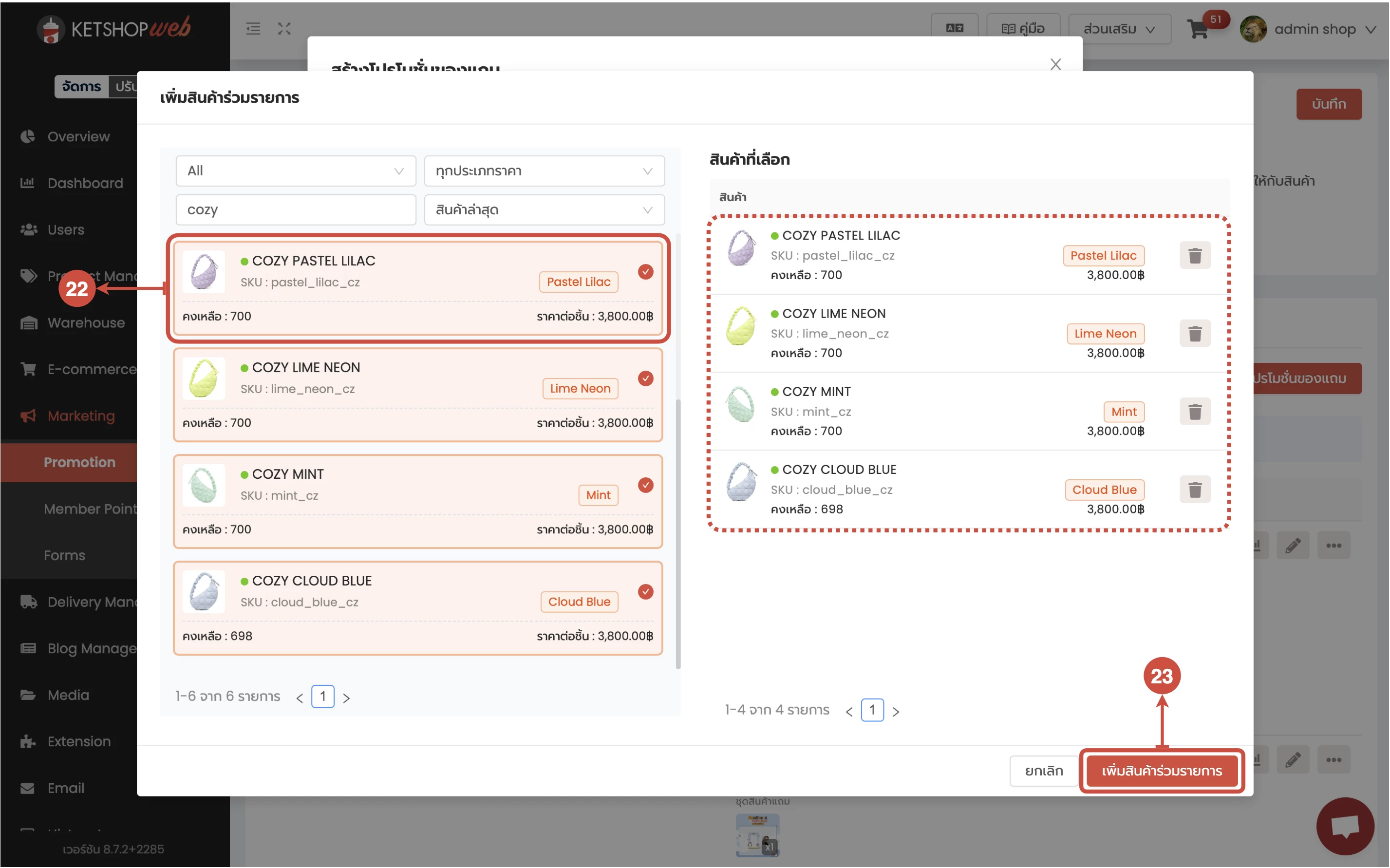Image resolution: width=1390 pixels, height=868 pixels.
Task: Deselect the COZY CLOUD BLUE checkmark
Action: 645,592
